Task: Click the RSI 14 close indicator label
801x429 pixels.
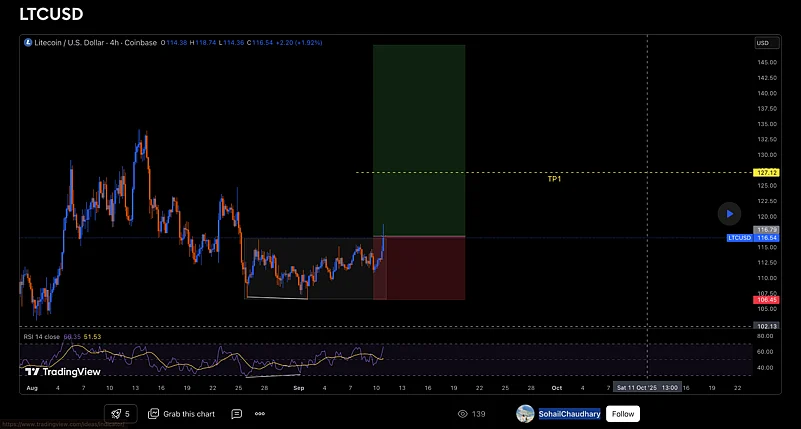Action: tap(41, 337)
